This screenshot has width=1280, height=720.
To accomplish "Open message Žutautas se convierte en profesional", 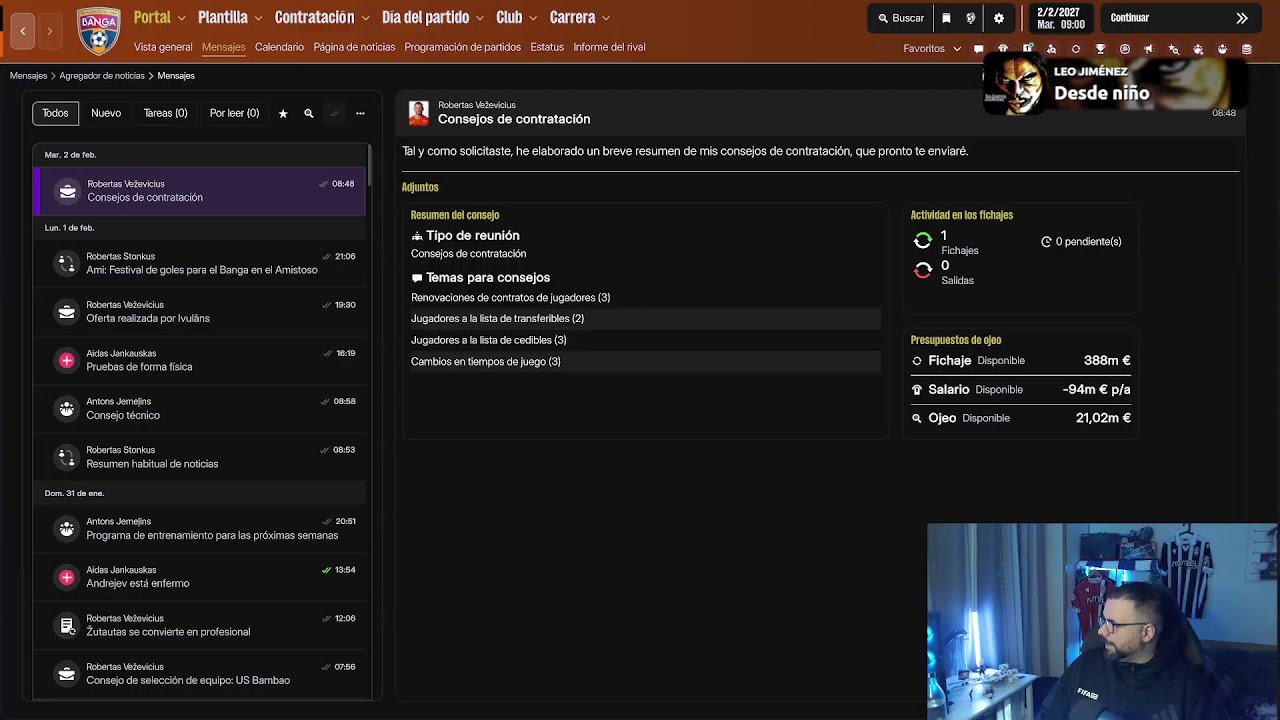I will click(200, 625).
